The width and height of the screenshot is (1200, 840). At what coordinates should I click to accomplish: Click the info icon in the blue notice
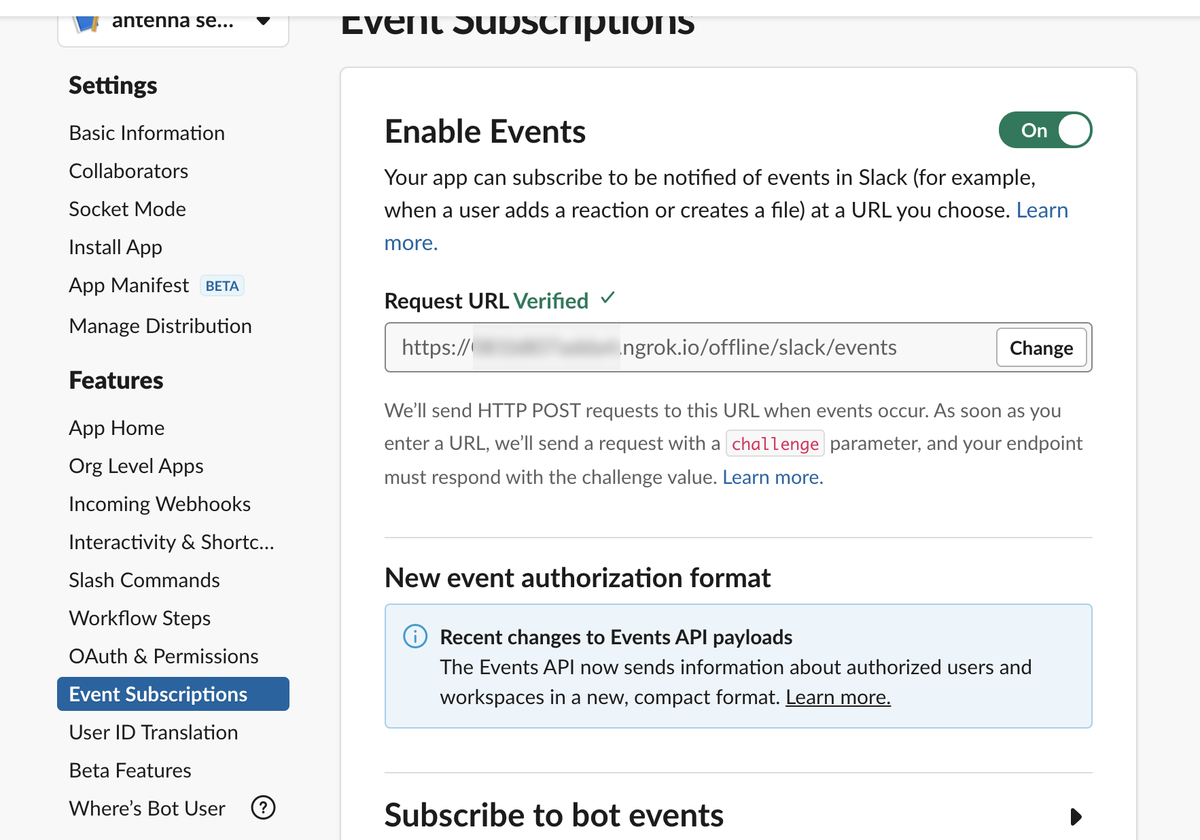pos(415,637)
